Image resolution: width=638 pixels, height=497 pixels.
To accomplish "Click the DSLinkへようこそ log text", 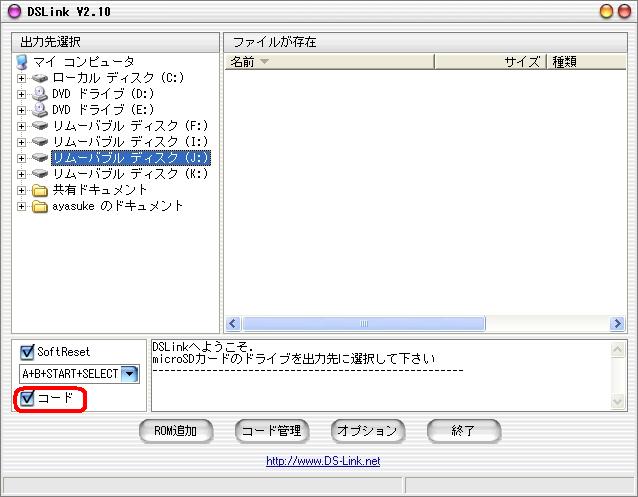I will pyautogui.click(x=203, y=347).
